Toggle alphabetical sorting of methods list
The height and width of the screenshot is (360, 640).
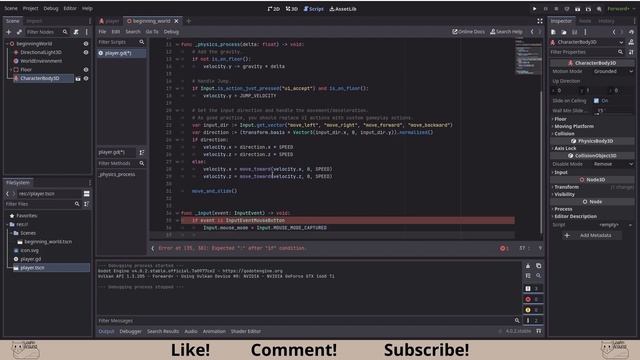142,152
